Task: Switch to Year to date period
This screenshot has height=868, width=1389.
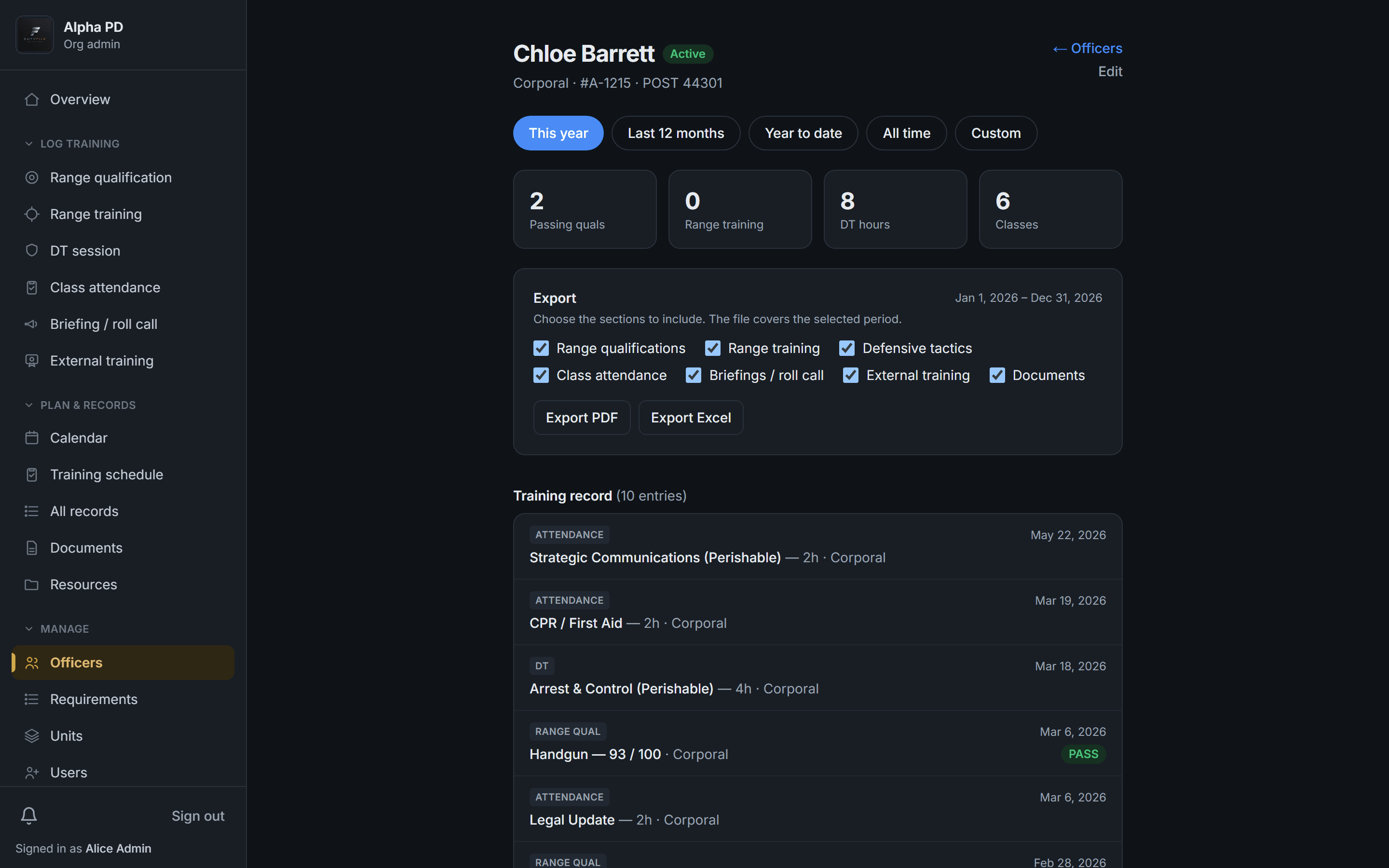Action: pos(803,133)
